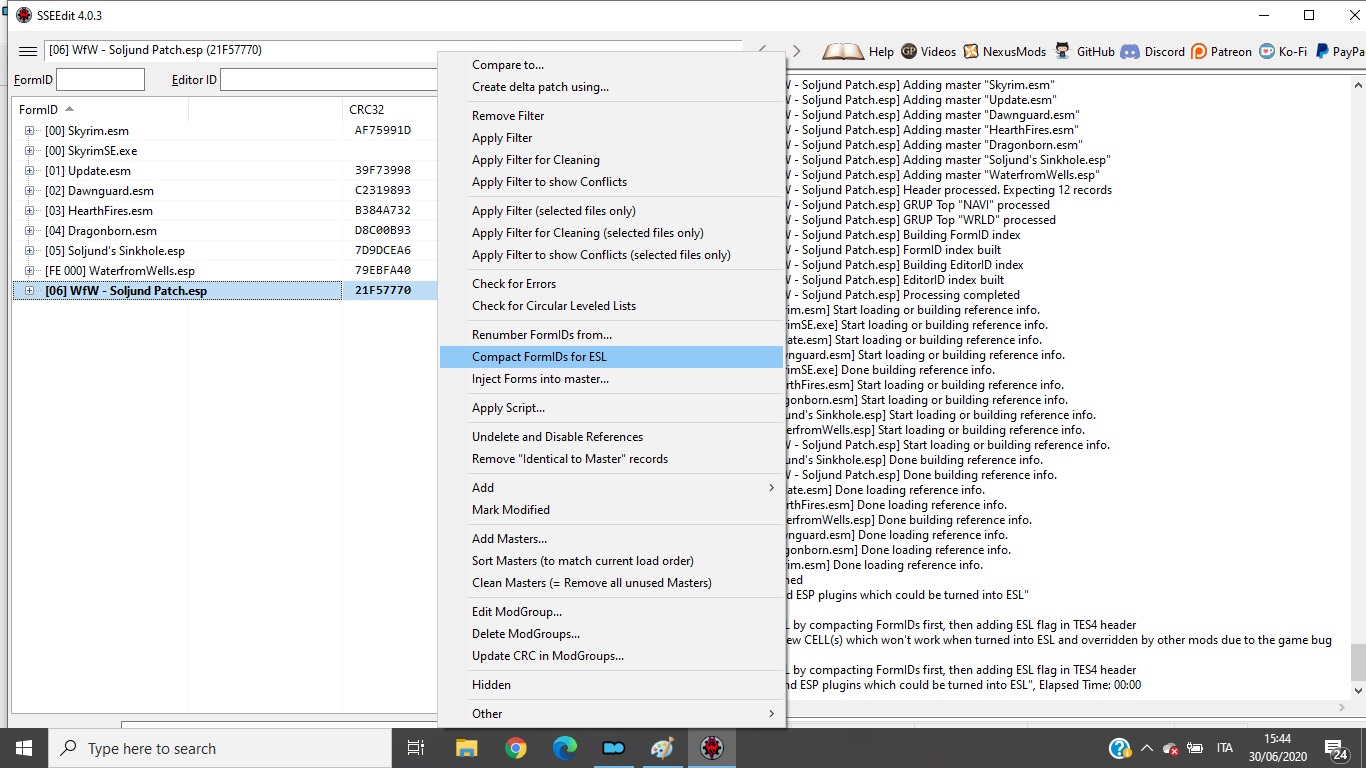Open the NexusMods toolbar icon

[973, 51]
